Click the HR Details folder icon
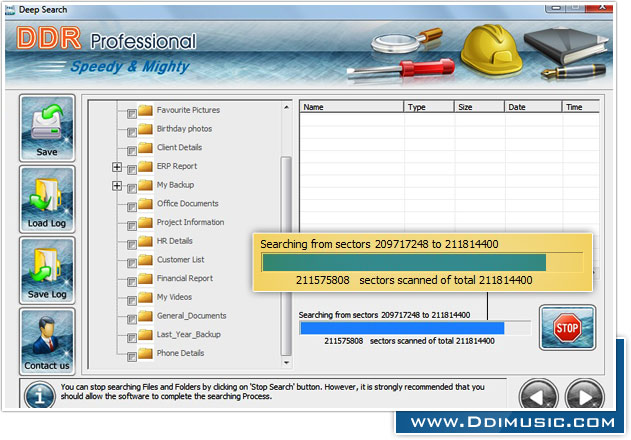This screenshot has height=440, width=631. tap(146, 241)
